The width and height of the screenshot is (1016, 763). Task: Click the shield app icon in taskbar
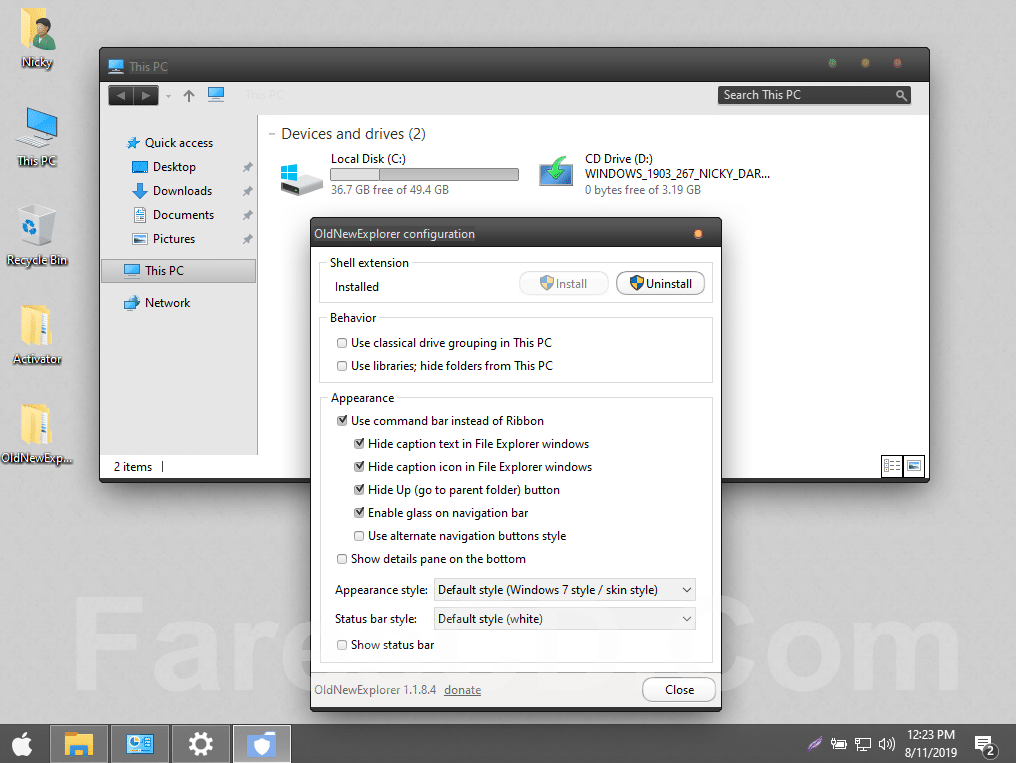click(261, 744)
